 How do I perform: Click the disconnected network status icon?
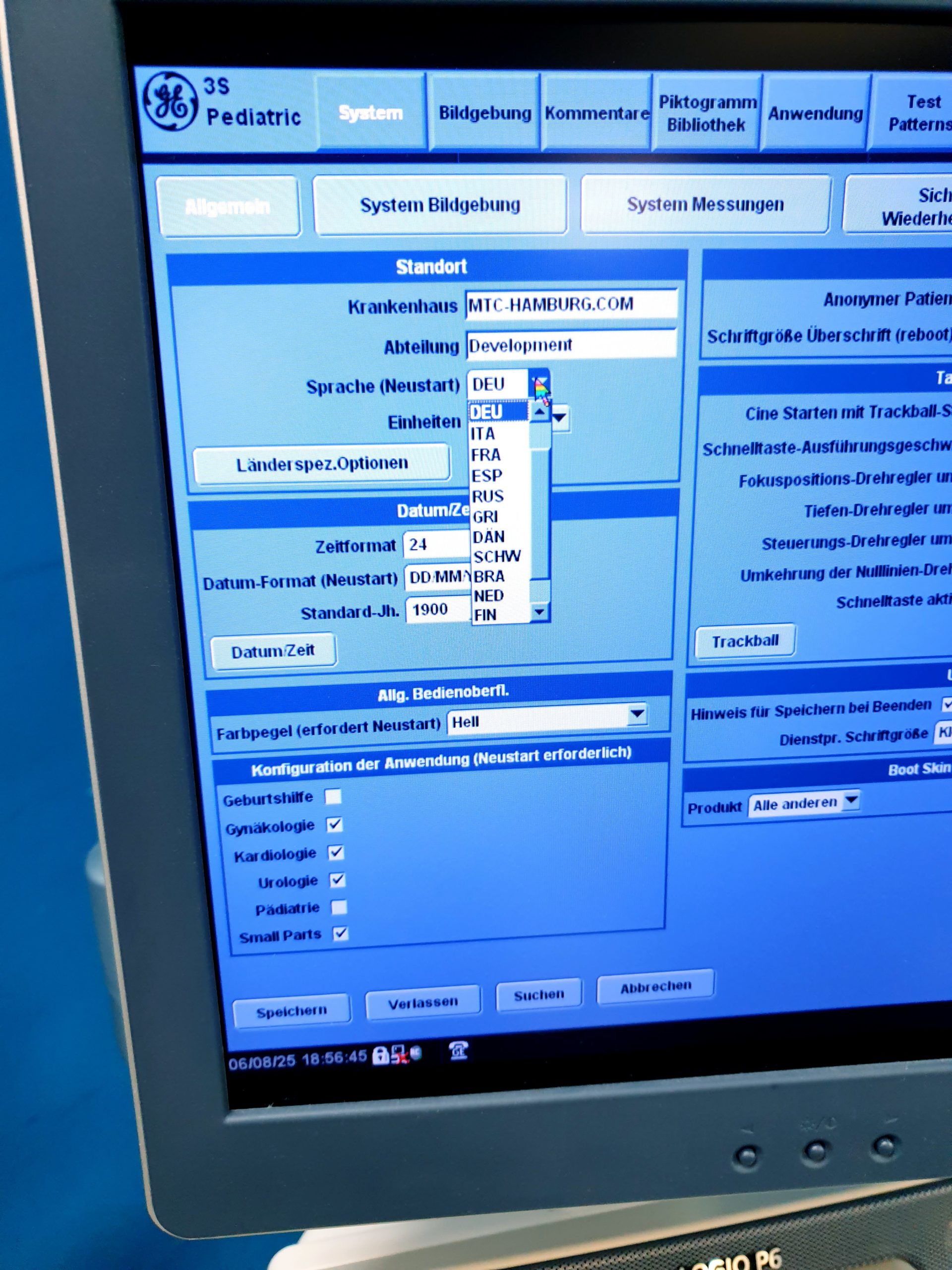click(x=399, y=1055)
